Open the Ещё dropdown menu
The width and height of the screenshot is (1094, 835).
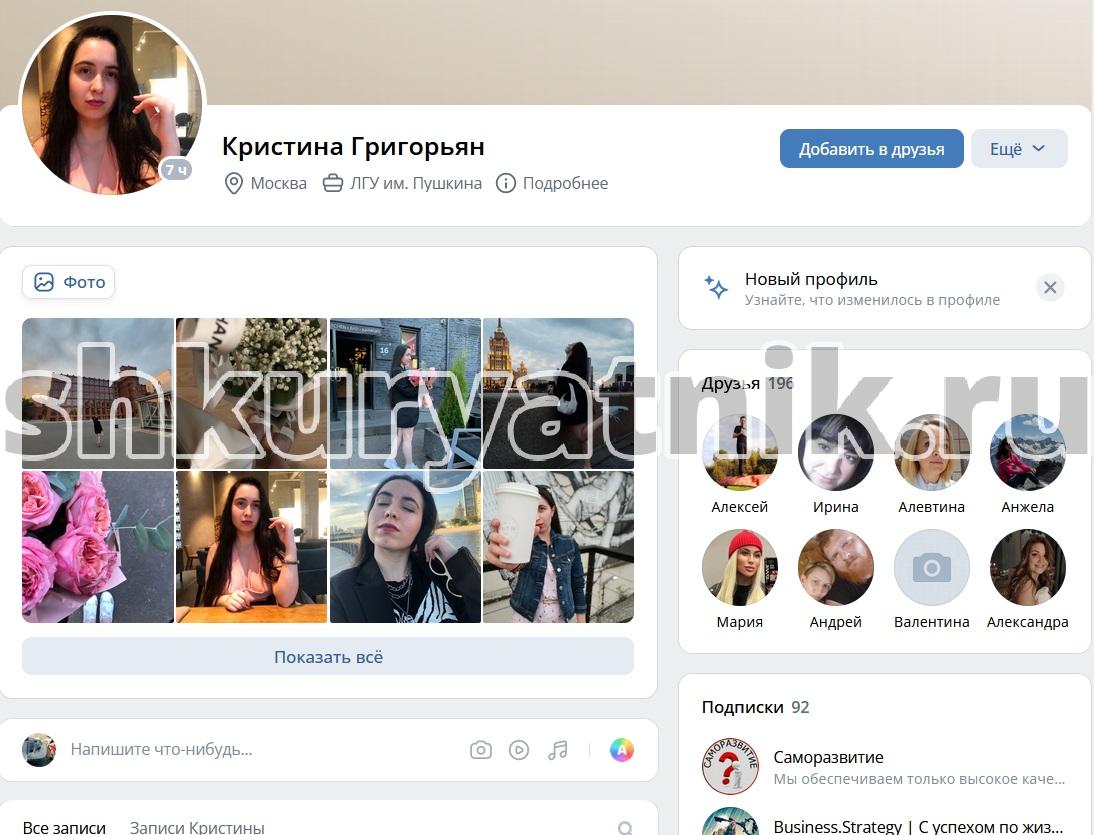pos(1019,149)
